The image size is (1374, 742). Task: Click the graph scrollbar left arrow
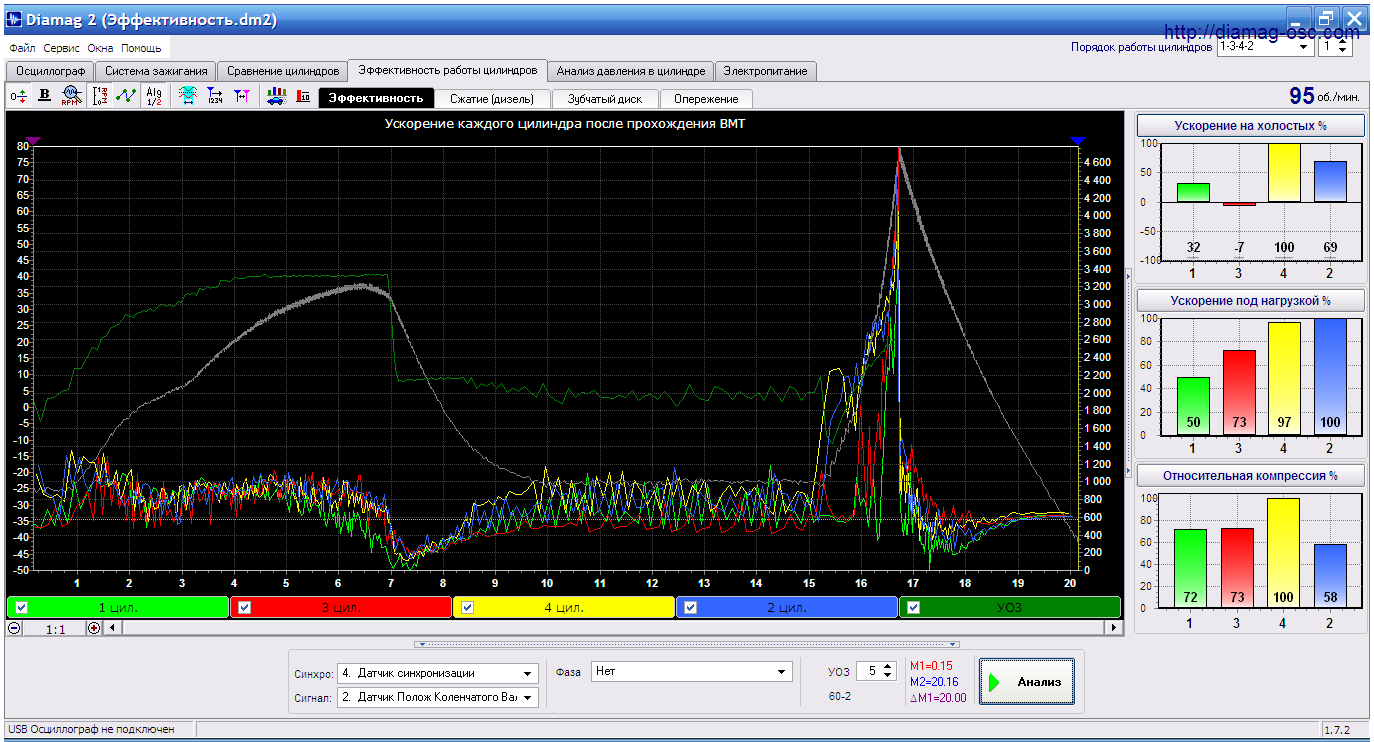[x=112, y=628]
